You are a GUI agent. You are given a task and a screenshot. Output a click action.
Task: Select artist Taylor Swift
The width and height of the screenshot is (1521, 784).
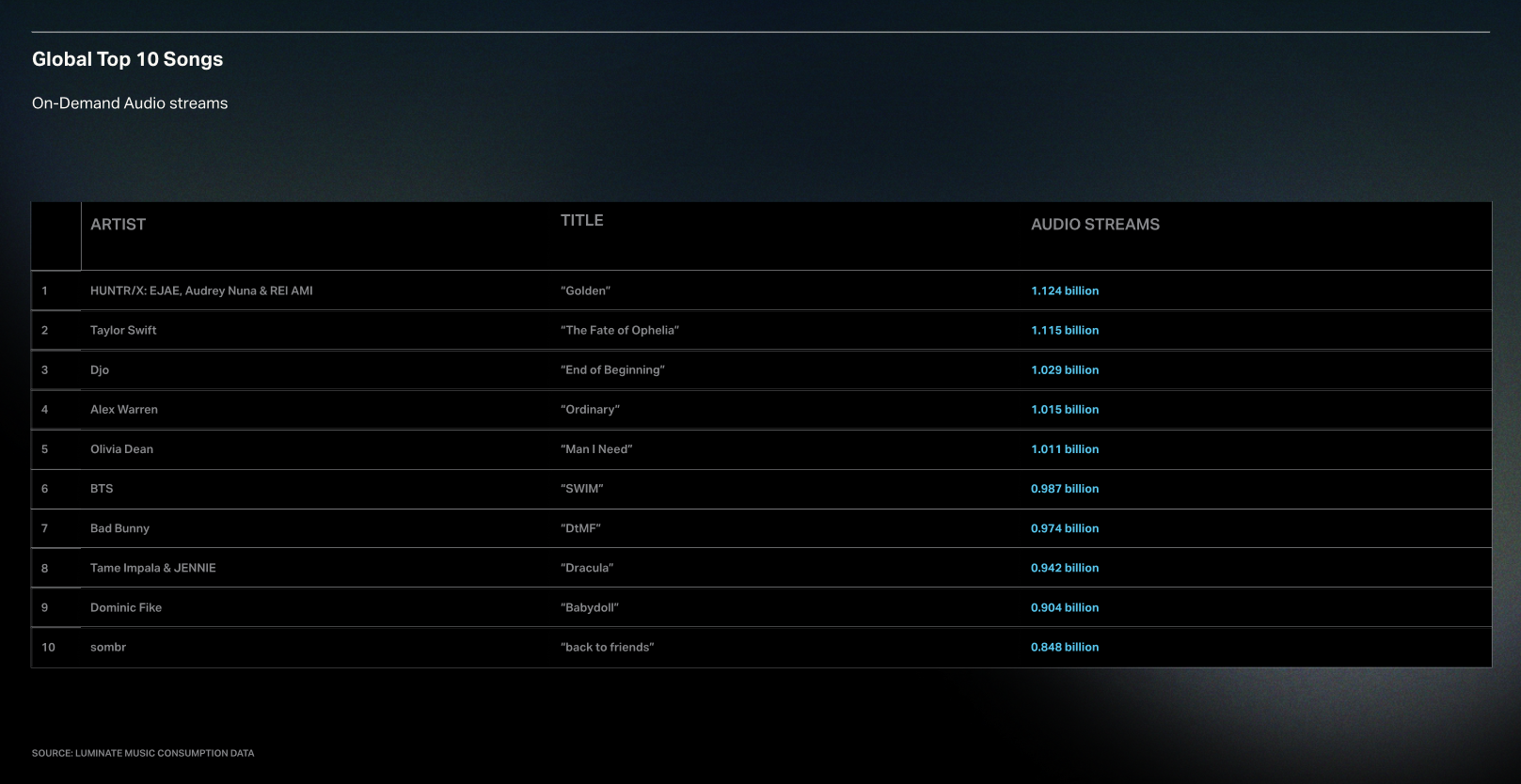123,330
